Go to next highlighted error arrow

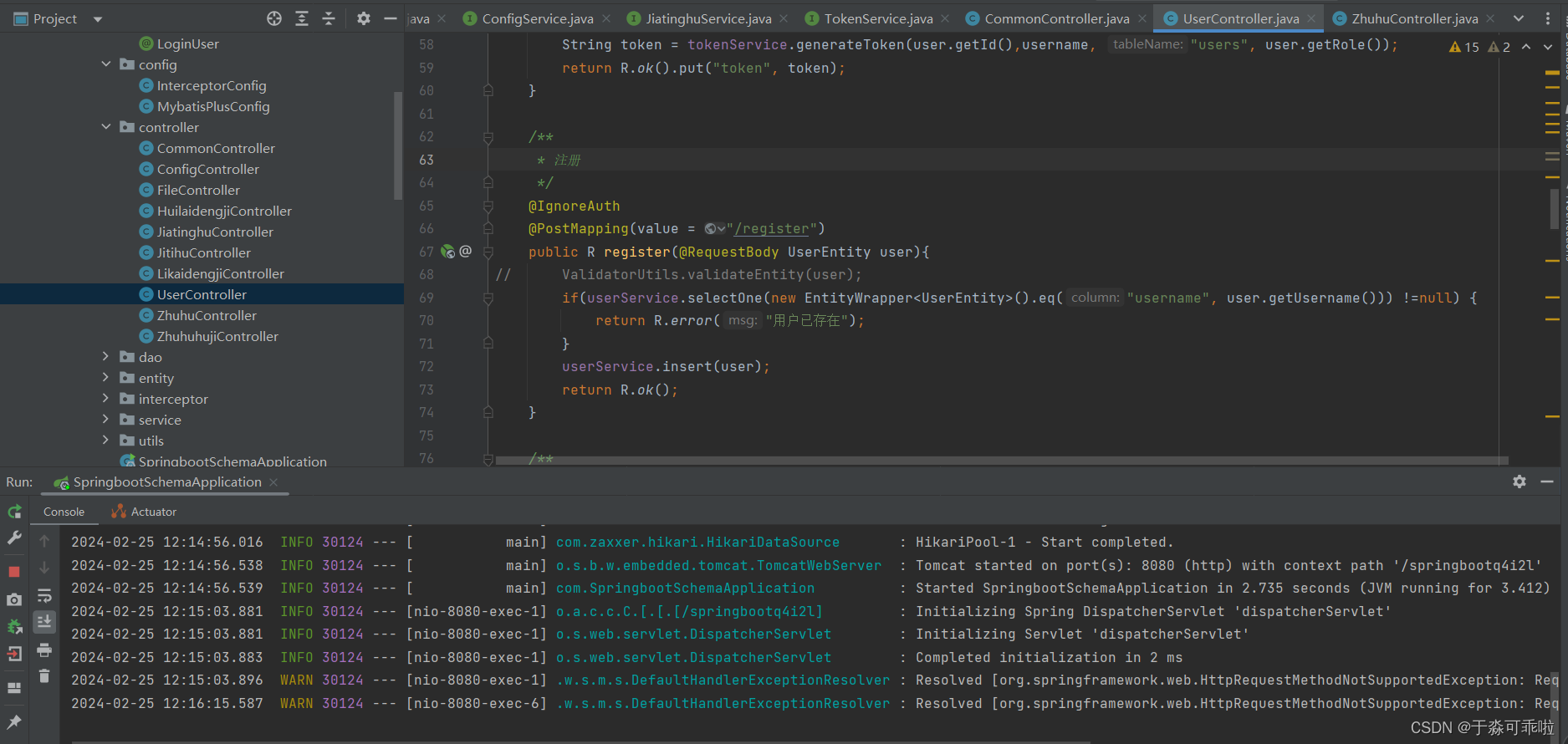pyautogui.click(x=1548, y=47)
